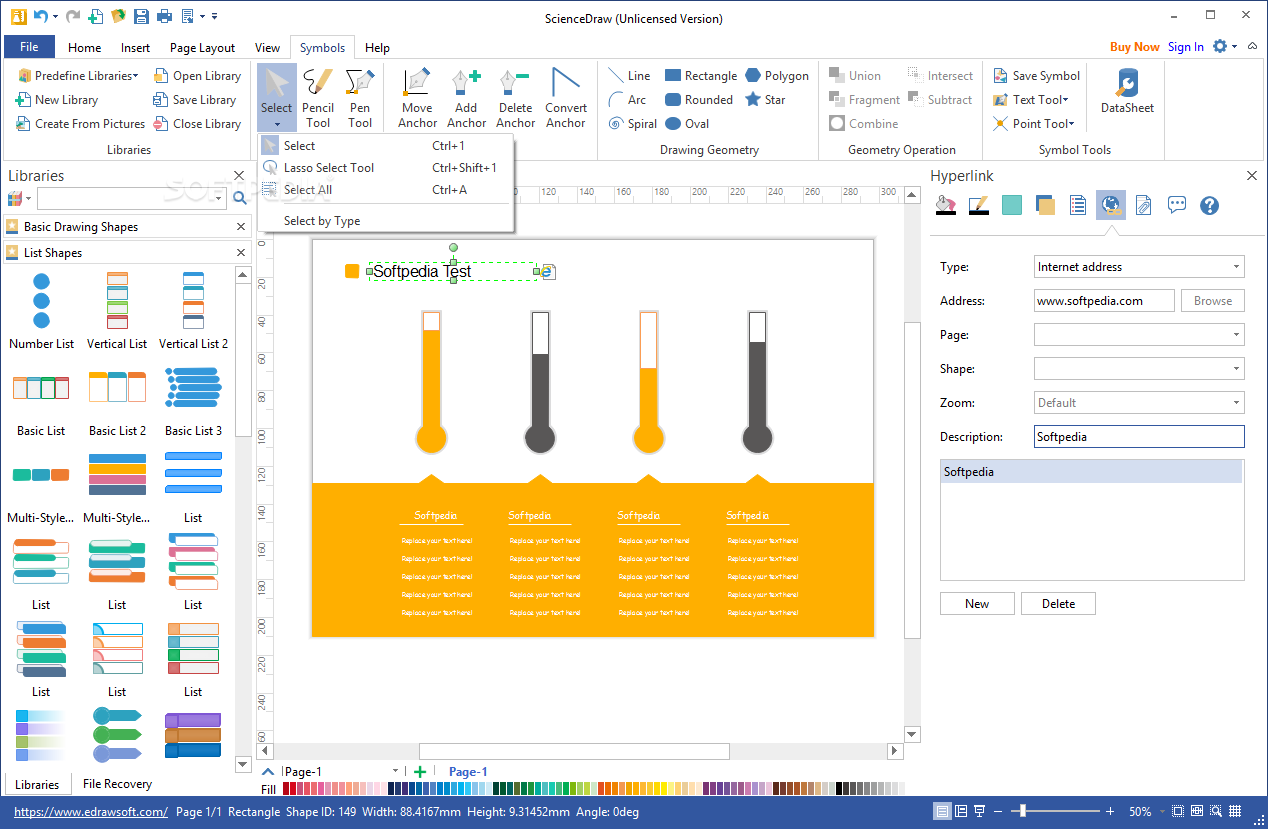Open the Page-1 page selector dropdown
Screen dimensions: 1268x829
tap(395, 771)
